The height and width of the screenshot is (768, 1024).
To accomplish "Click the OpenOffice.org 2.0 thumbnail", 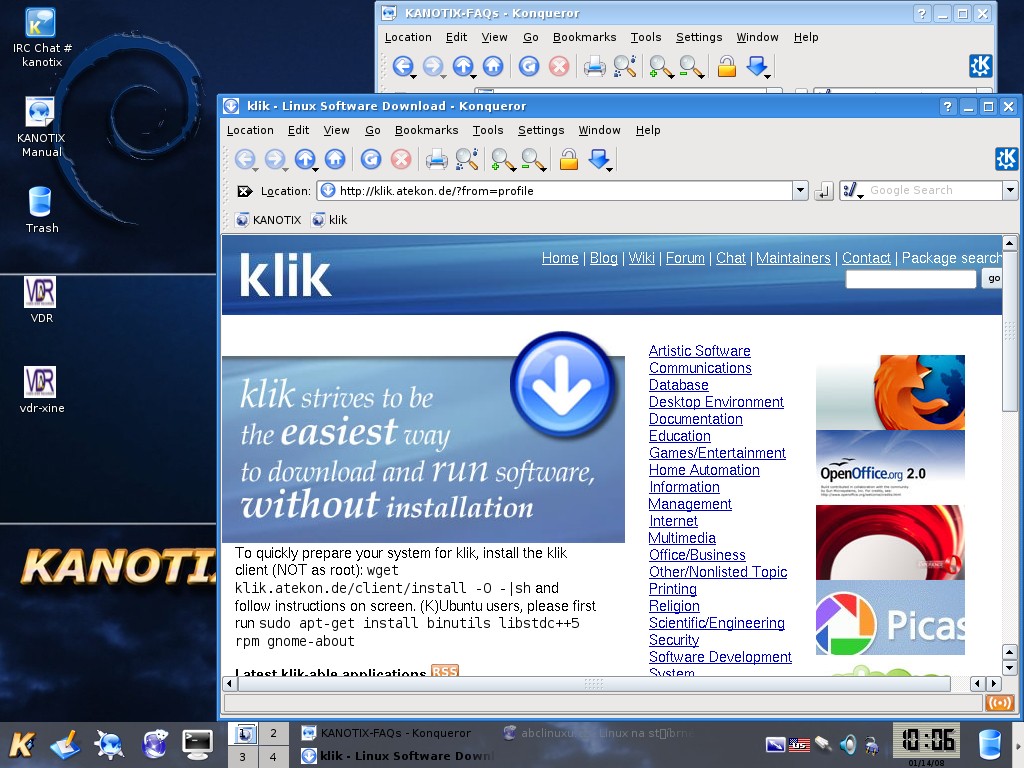I will click(890, 467).
